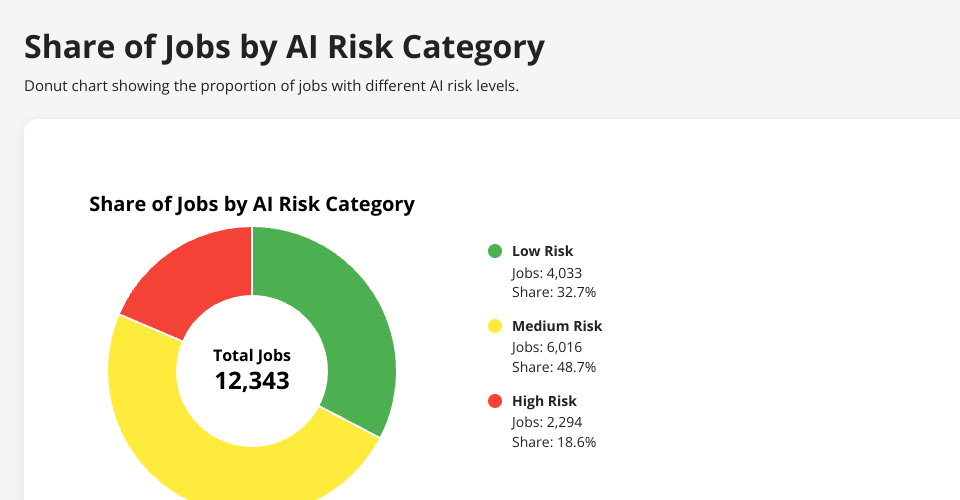Click the red High Risk legend dot

(x=494, y=401)
